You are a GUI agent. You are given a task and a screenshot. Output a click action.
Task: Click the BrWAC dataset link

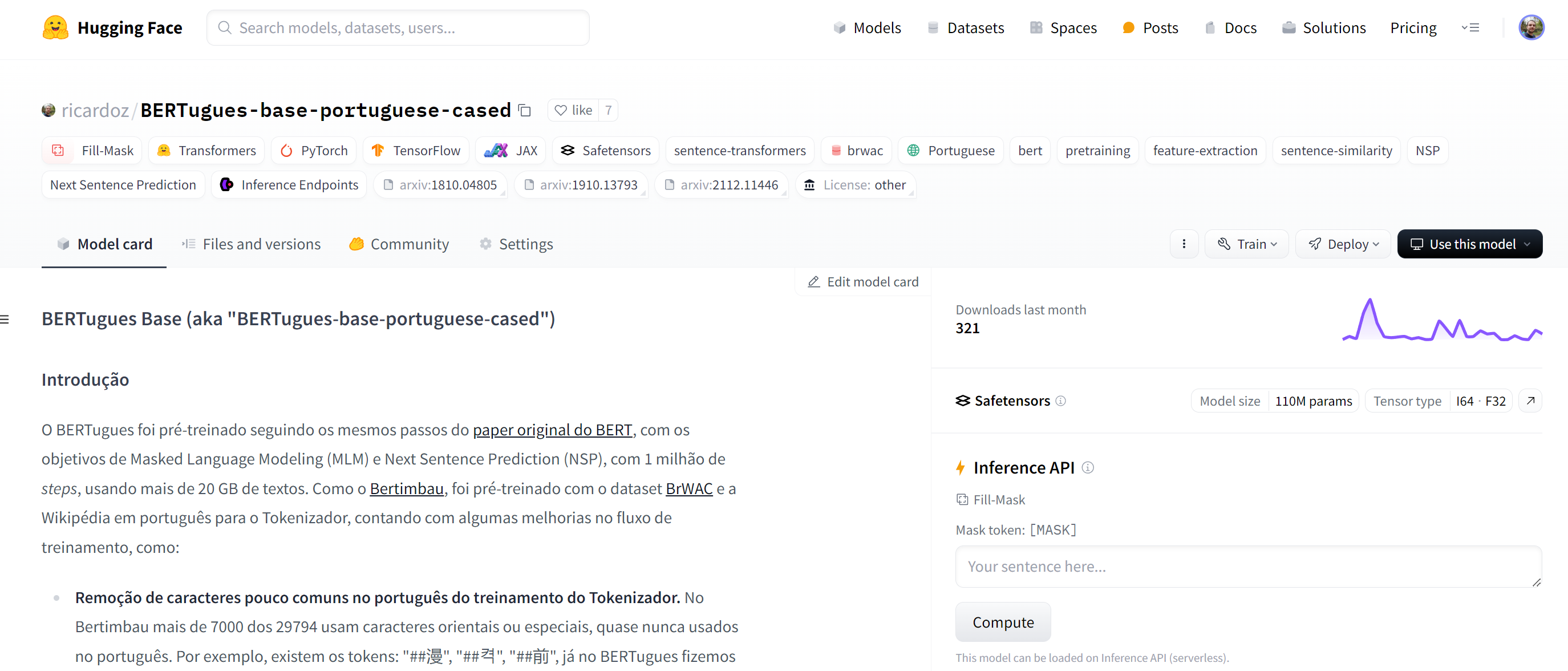point(689,488)
